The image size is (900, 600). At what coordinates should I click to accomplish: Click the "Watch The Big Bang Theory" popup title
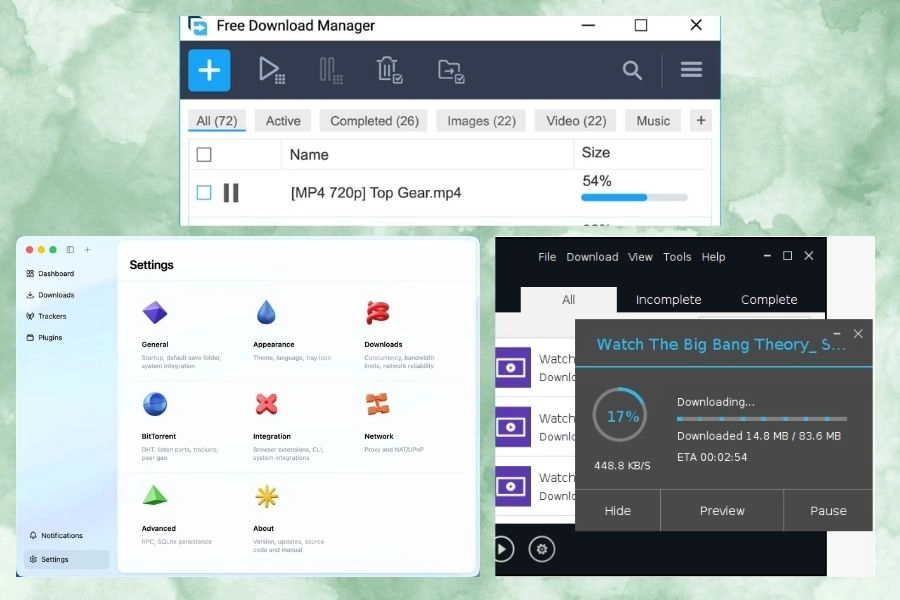(720, 344)
